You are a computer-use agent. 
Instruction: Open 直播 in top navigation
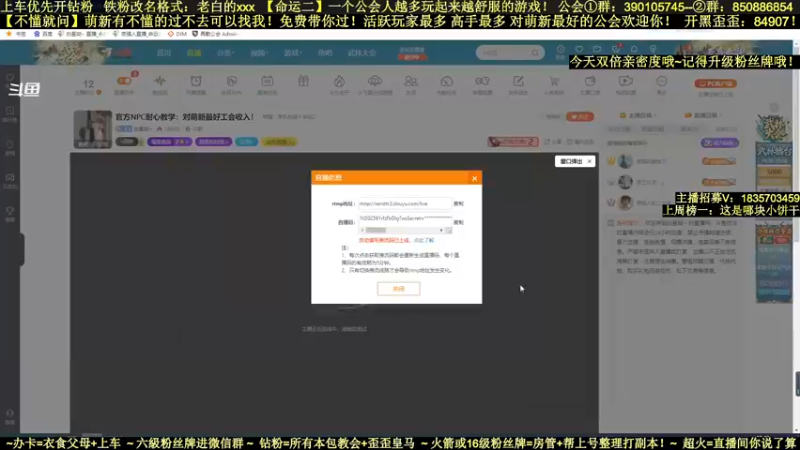tap(194, 53)
